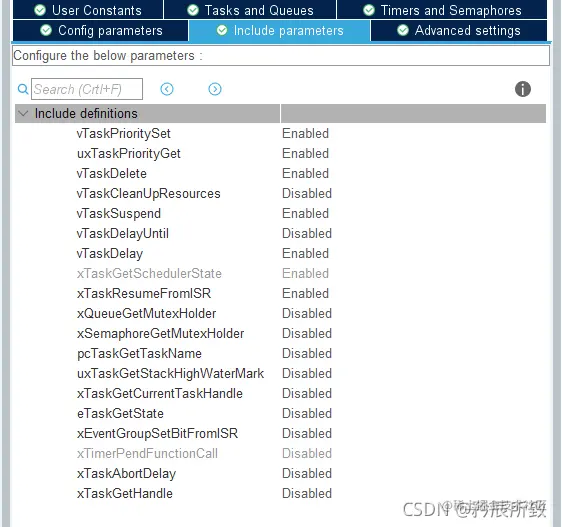Select xTaskGetSchedulerState parameter
Image resolution: width=562 pixels, height=527 pixels.
[149, 274]
